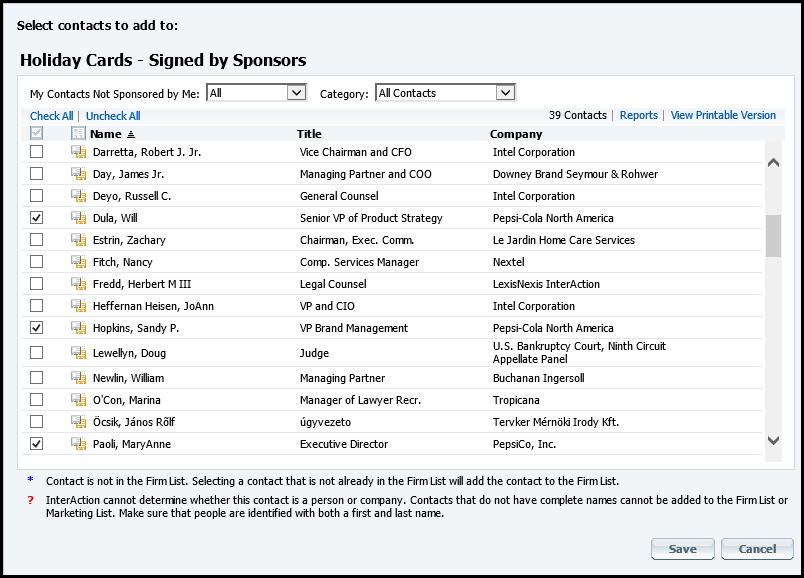Check the box for Darretta, Robert J. Jr.
804x578 pixels.
tap(36, 152)
